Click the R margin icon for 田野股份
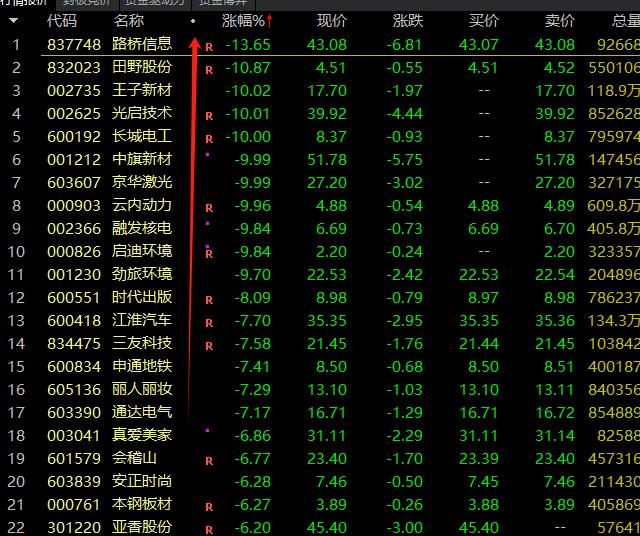The height and width of the screenshot is (536, 640). coord(209,70)
